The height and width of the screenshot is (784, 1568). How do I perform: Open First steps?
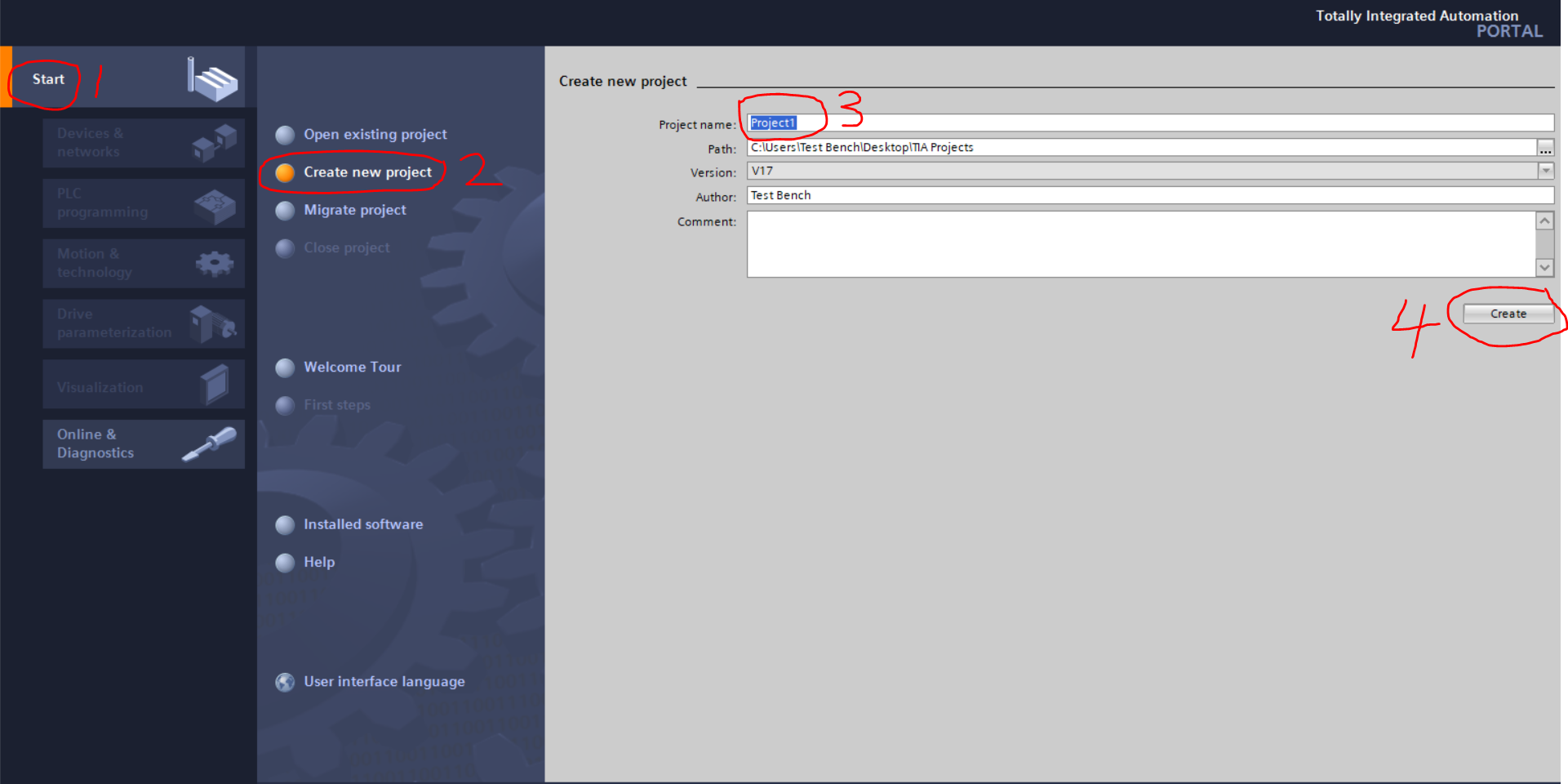[337, 405]
